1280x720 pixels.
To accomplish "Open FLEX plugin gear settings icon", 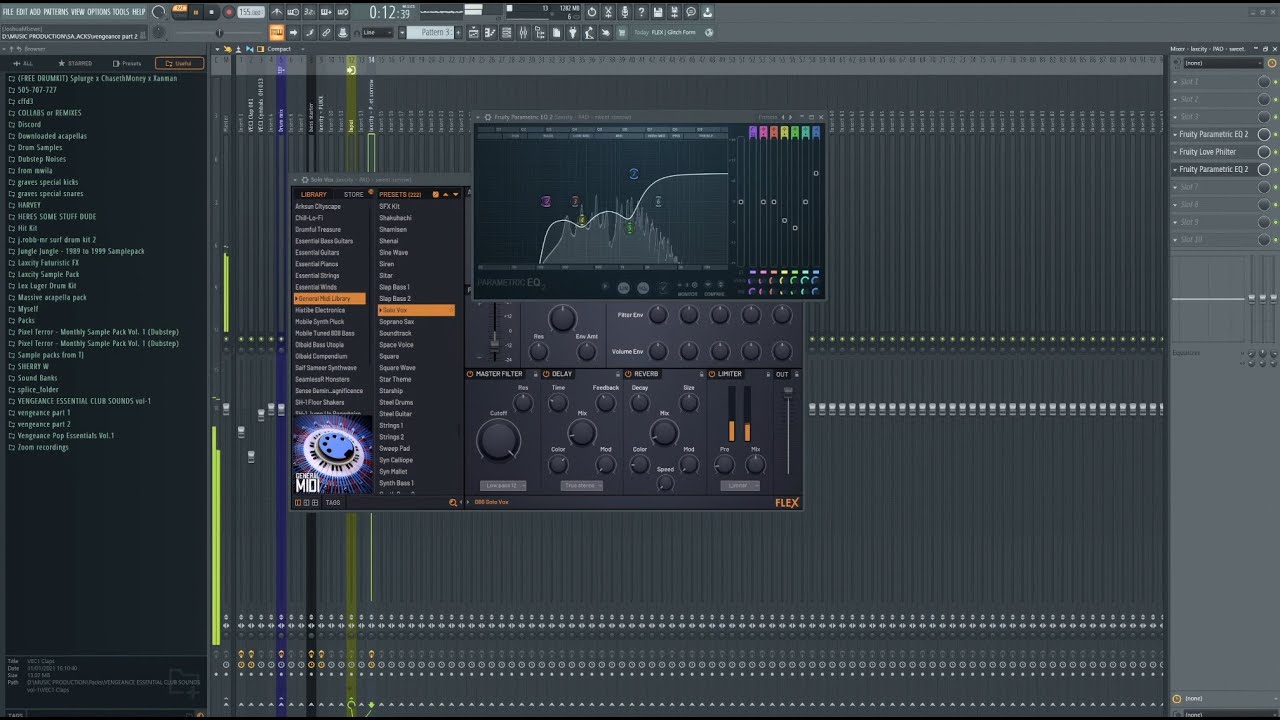I will point(305,180).
